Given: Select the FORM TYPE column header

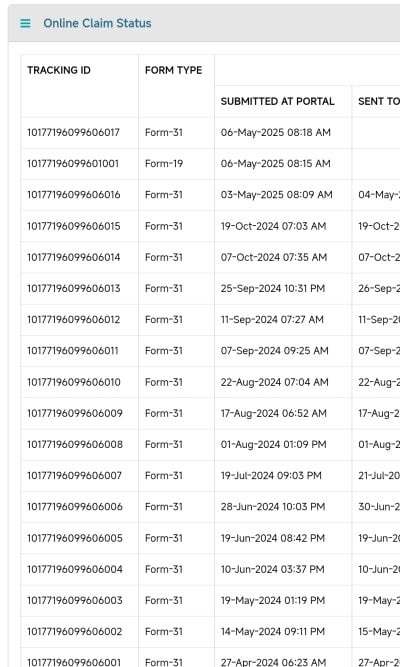Looking at the screenshot, I should coord(174,70).
